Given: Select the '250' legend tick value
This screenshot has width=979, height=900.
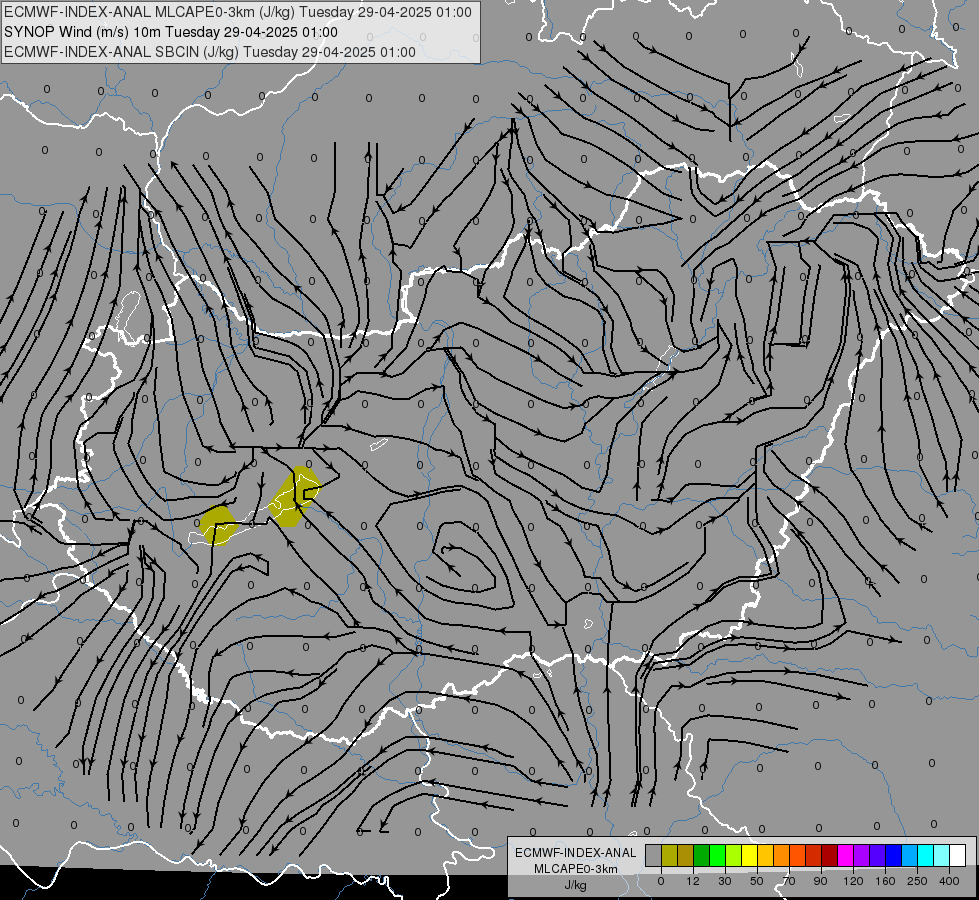Looking at the screenshot, I should pos(917,881).
